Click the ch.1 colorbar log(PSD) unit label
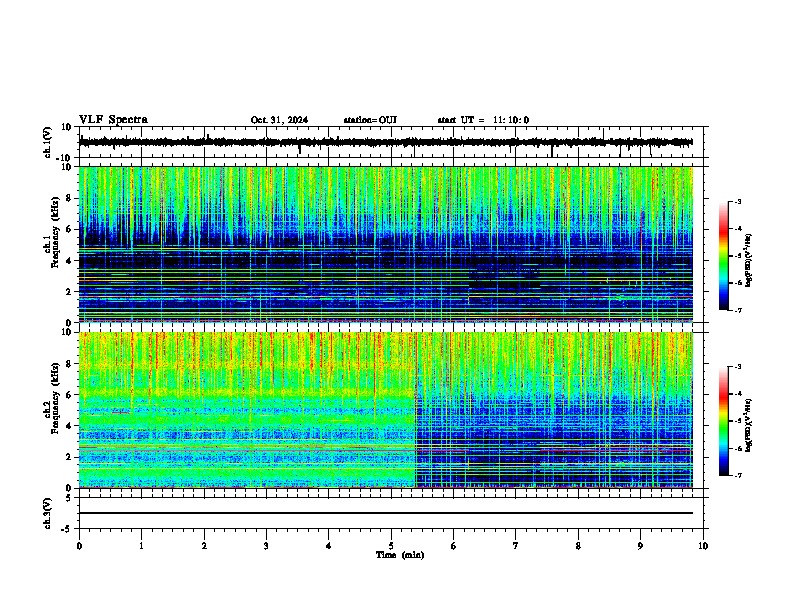 tap(749, 260)
